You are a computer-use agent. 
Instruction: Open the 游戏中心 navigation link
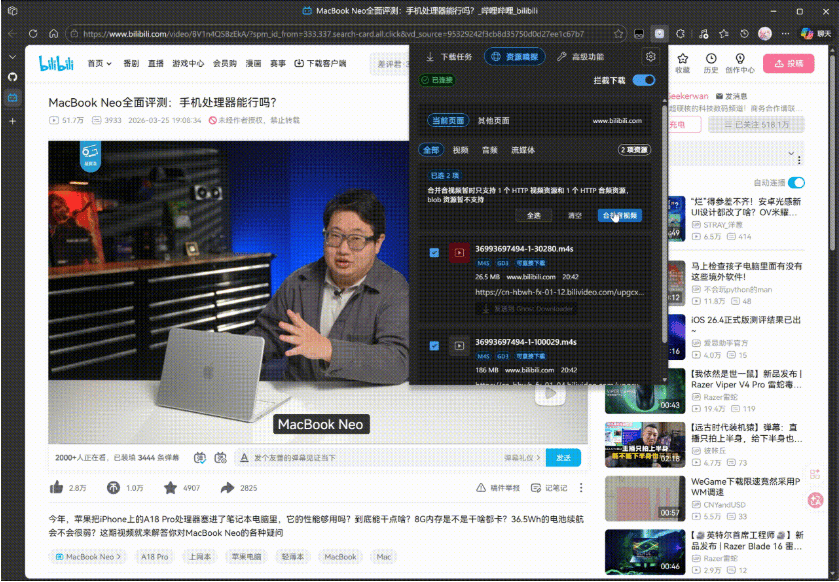click(188, 63)
